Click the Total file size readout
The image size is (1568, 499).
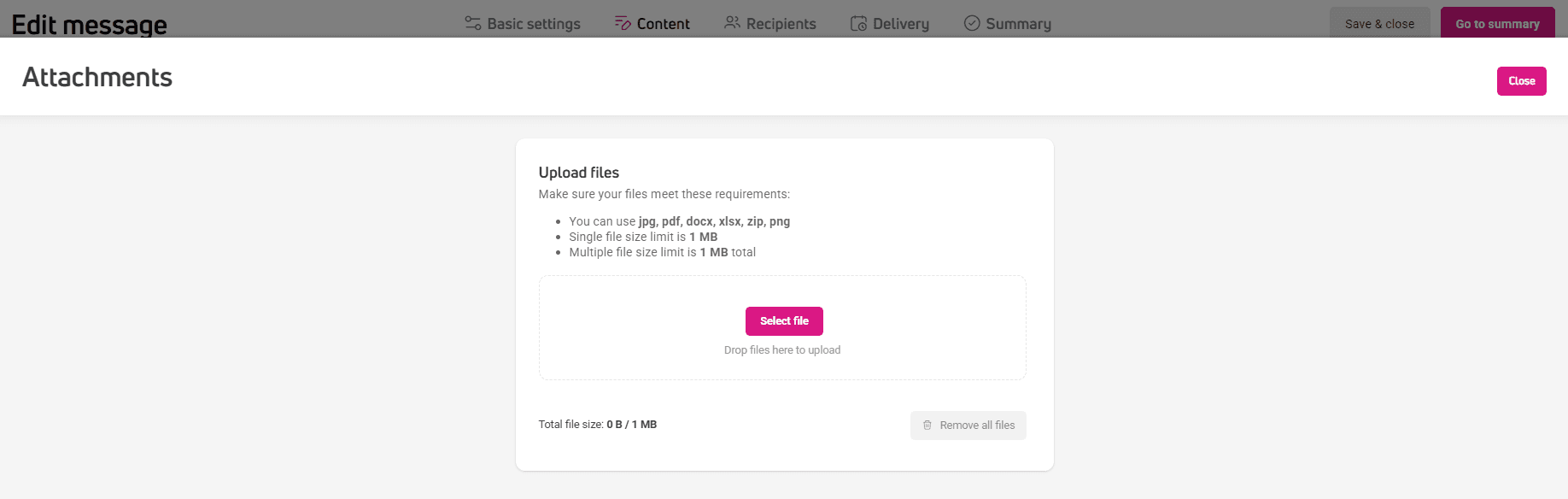pyautogui.click(x=597, y=425)
